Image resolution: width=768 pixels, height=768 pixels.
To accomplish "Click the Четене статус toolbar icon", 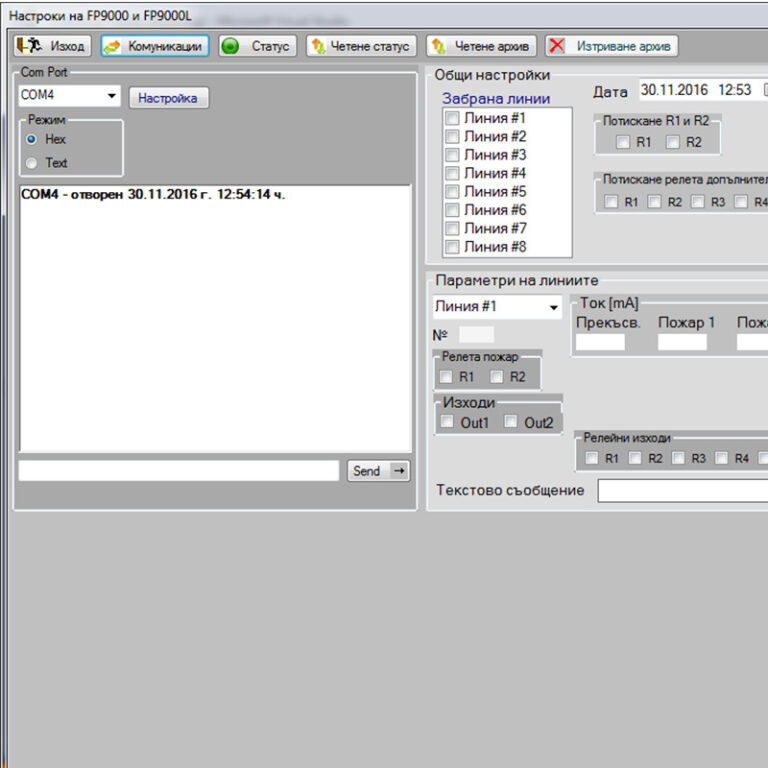I will pos(317,46).
